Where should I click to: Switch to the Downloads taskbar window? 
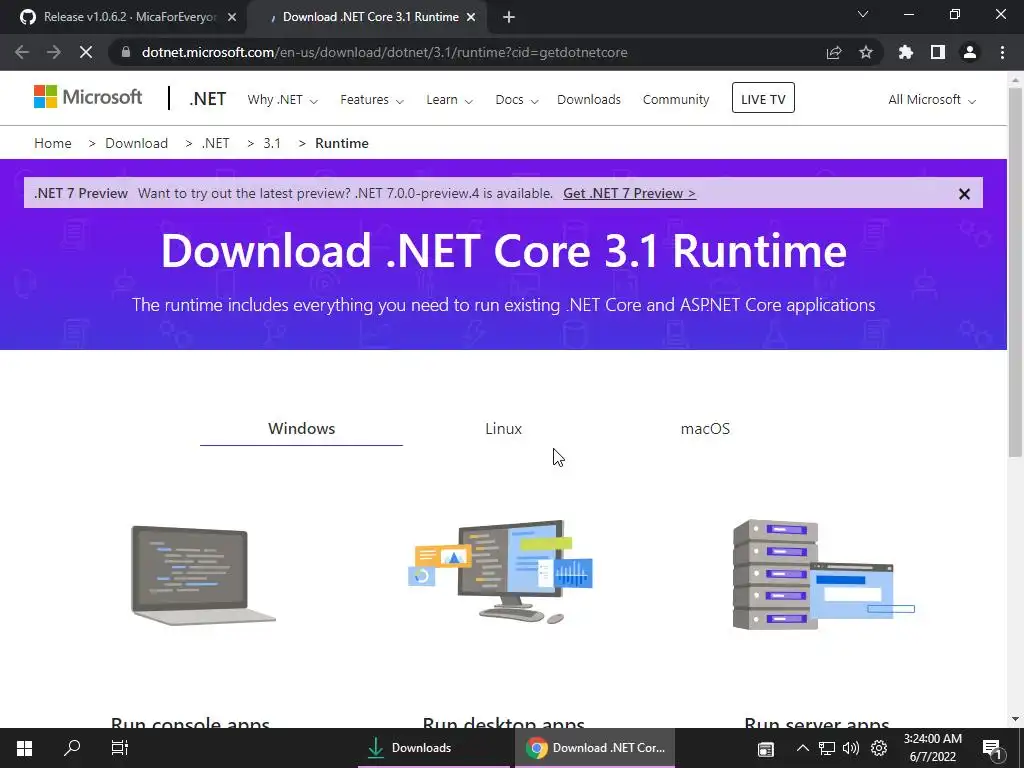(434, 748)
